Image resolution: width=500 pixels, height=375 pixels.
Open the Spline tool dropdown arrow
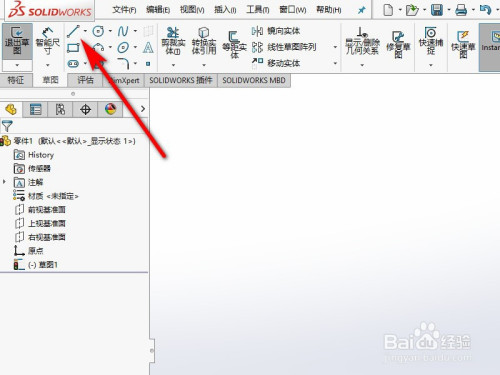tap(135, 31)
